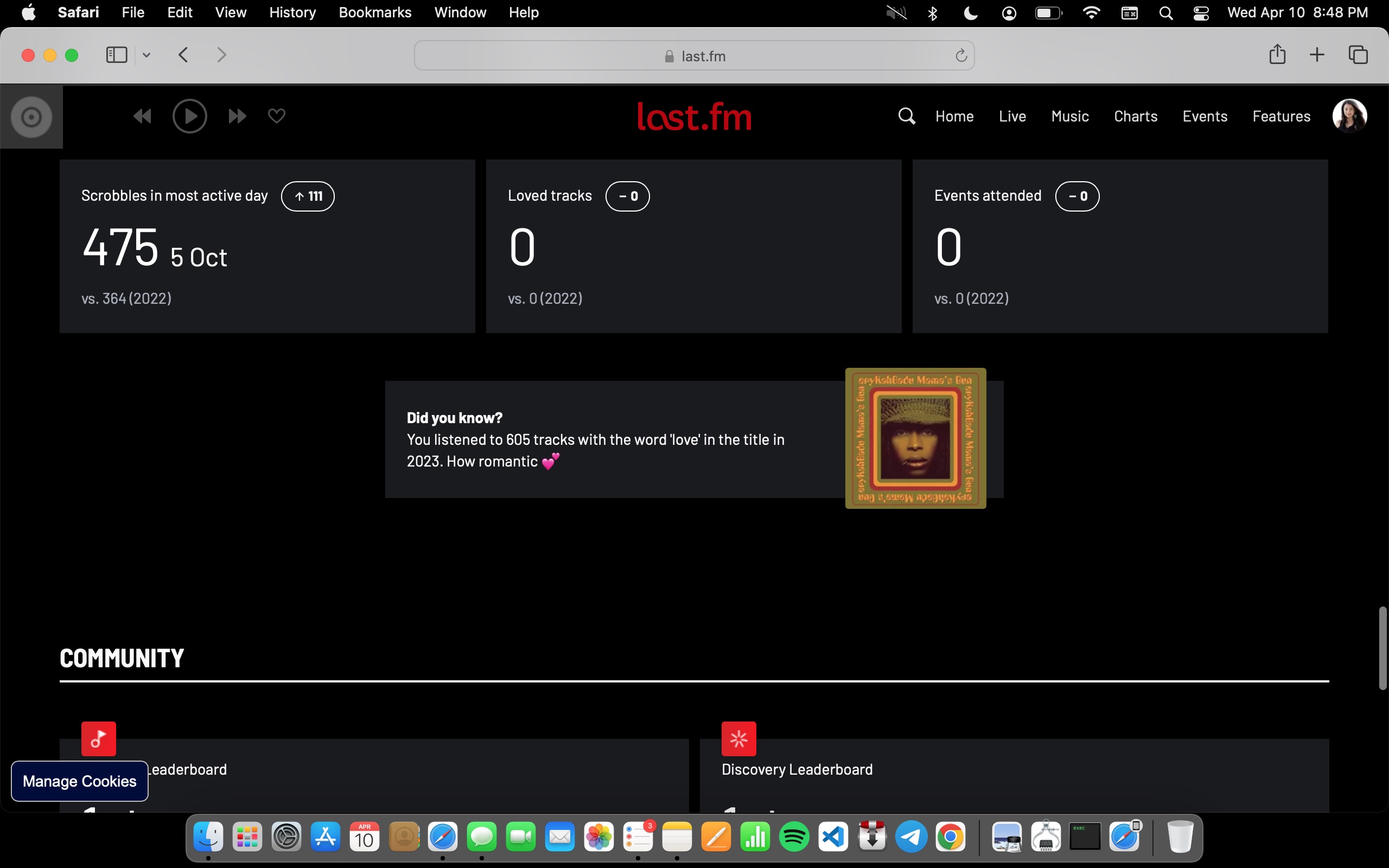Go back to previous page
The image size is (1389, 868).
point(184,55)
